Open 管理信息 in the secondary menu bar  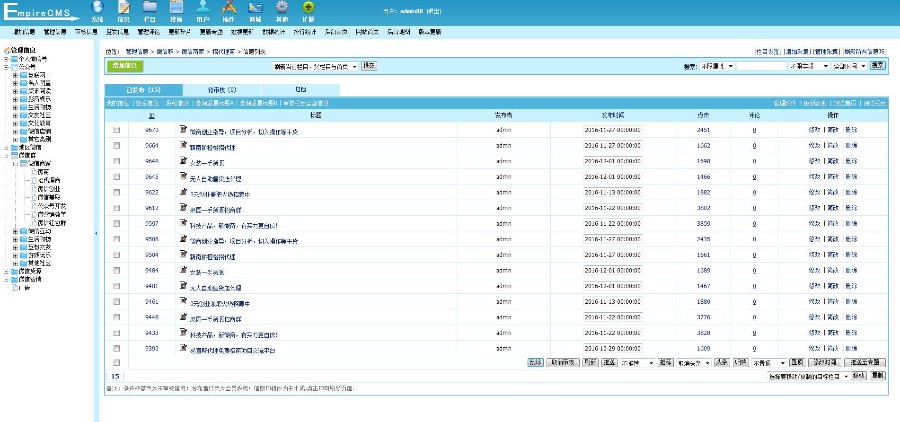[x=55, y=32]
